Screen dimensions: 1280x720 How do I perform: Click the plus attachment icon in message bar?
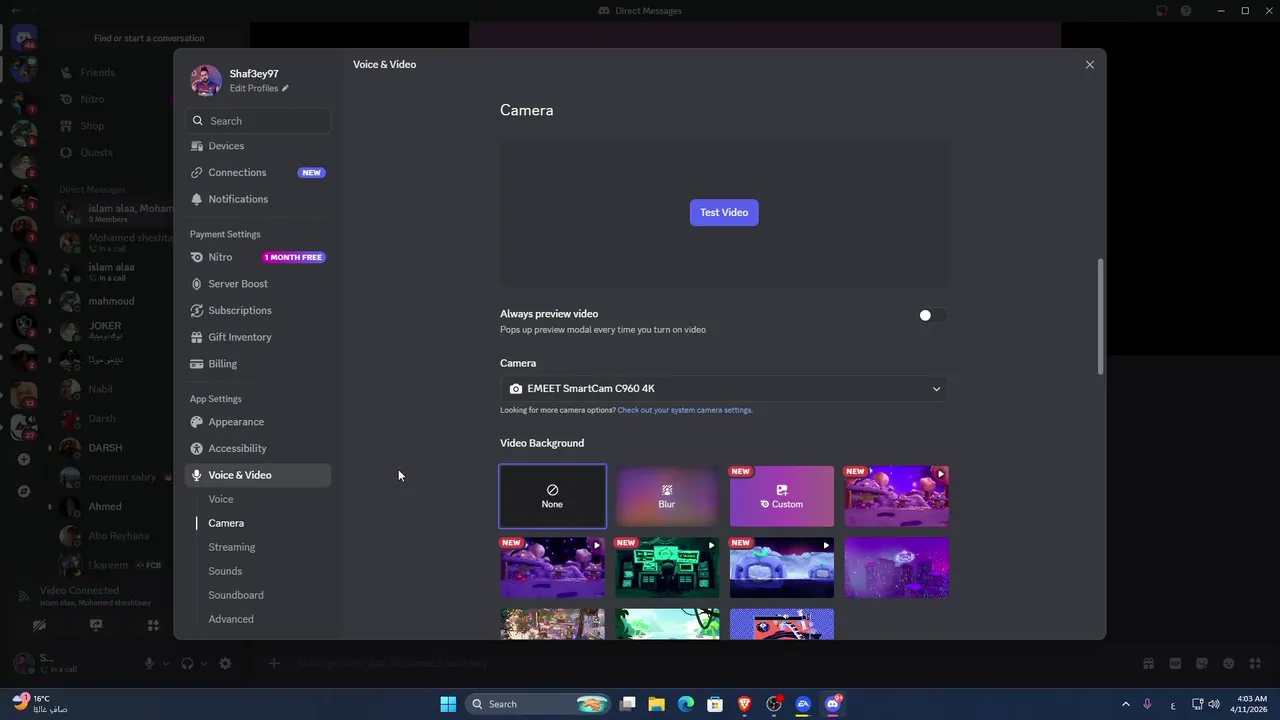point(274,663)
